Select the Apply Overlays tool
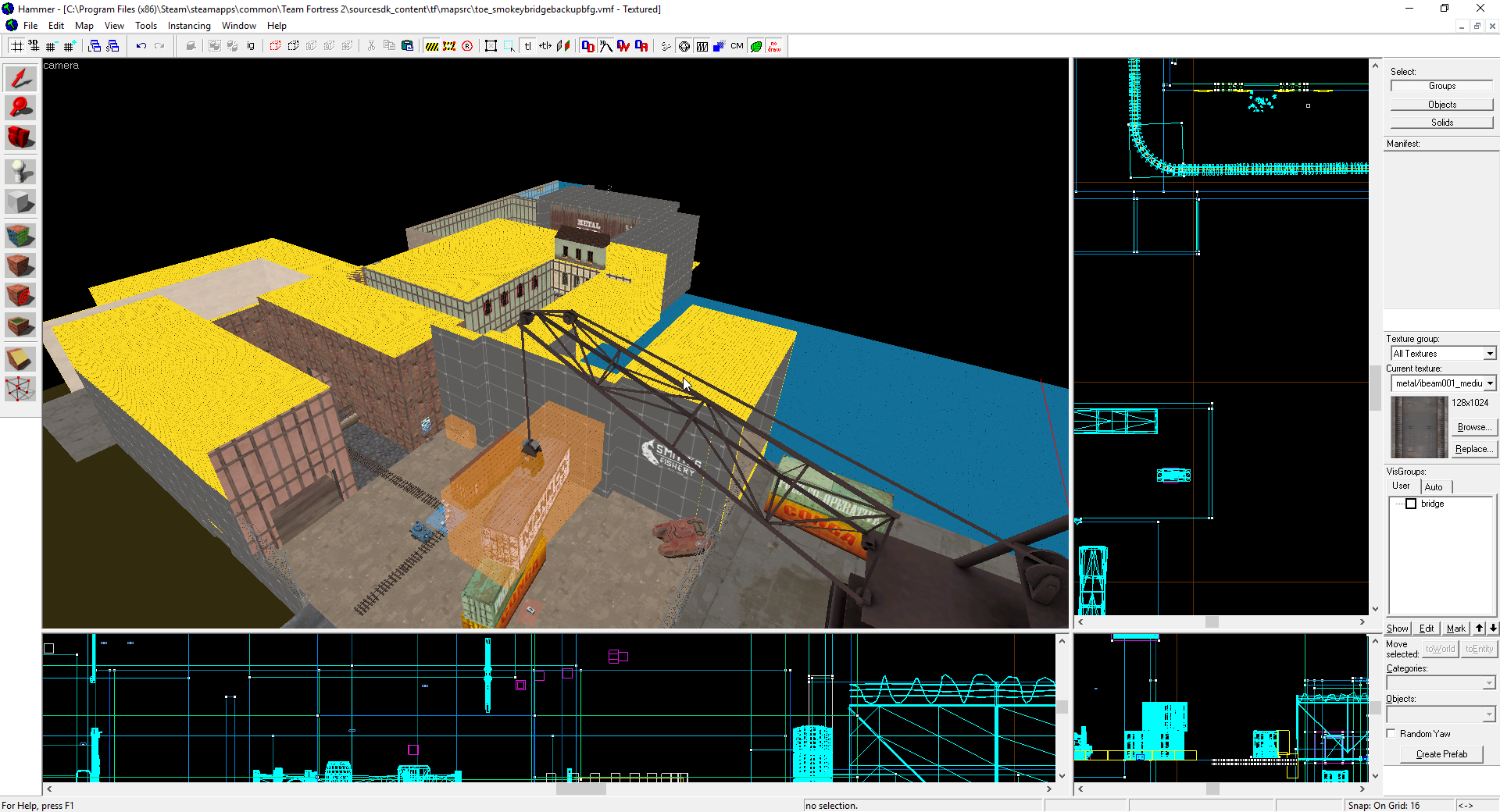Screen dimensions: 1500x812 point(20,325)
